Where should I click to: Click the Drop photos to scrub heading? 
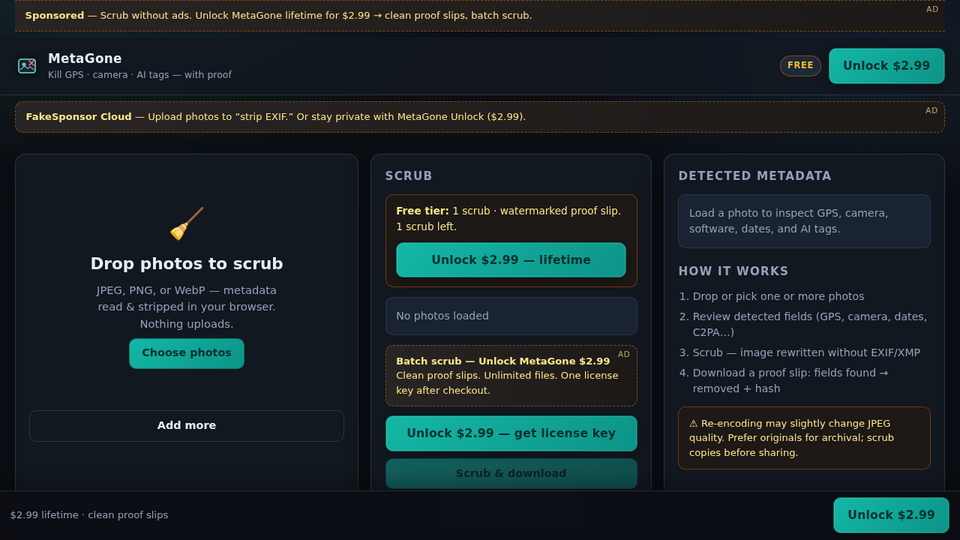pos(187,263)
